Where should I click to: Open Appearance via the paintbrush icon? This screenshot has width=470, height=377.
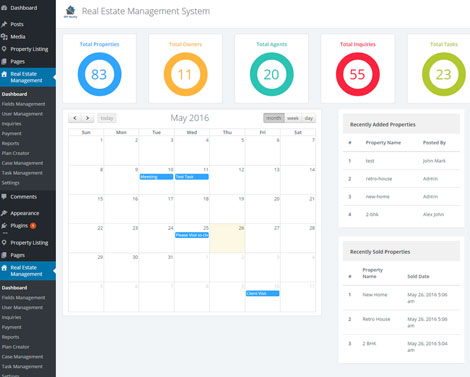[4, 213]
